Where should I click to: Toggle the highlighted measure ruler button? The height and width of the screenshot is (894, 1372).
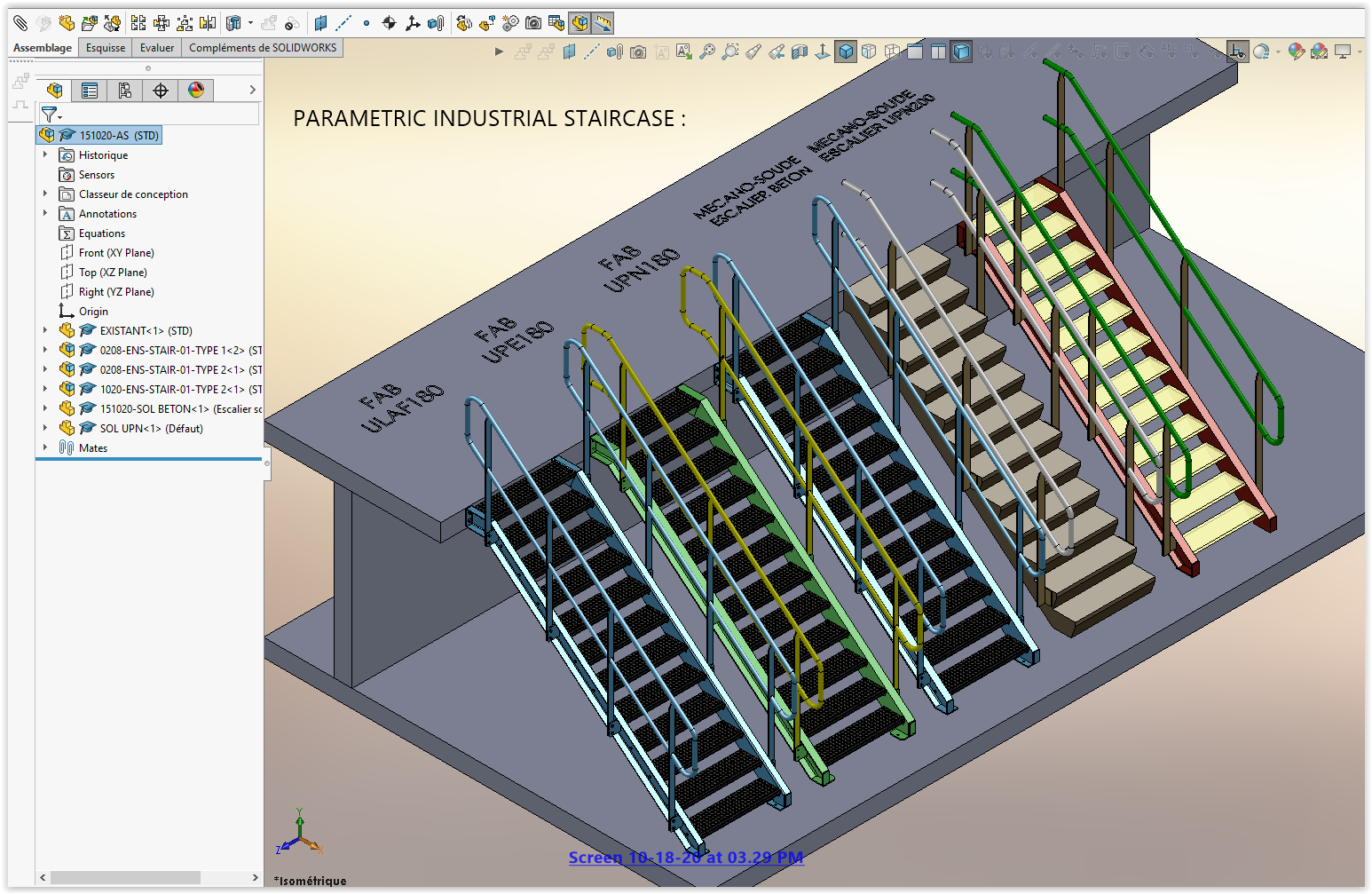click(x=603, y=23)
